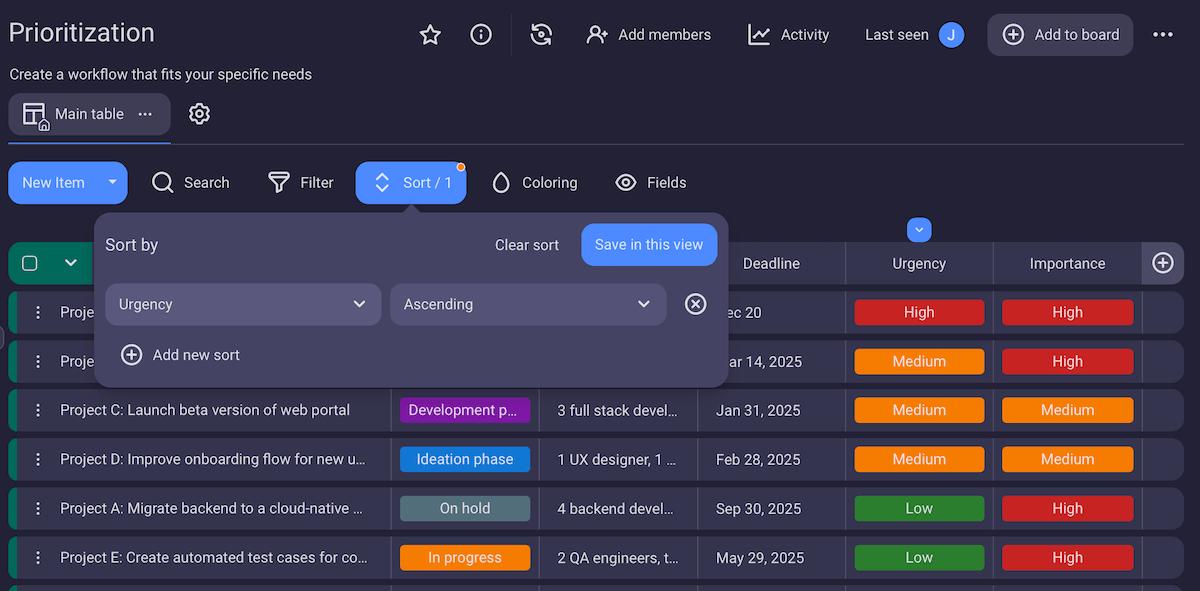Viewport: 1200px width, 591px height.
Task: Open the board info icon
Action: click(x=481, y=35)
